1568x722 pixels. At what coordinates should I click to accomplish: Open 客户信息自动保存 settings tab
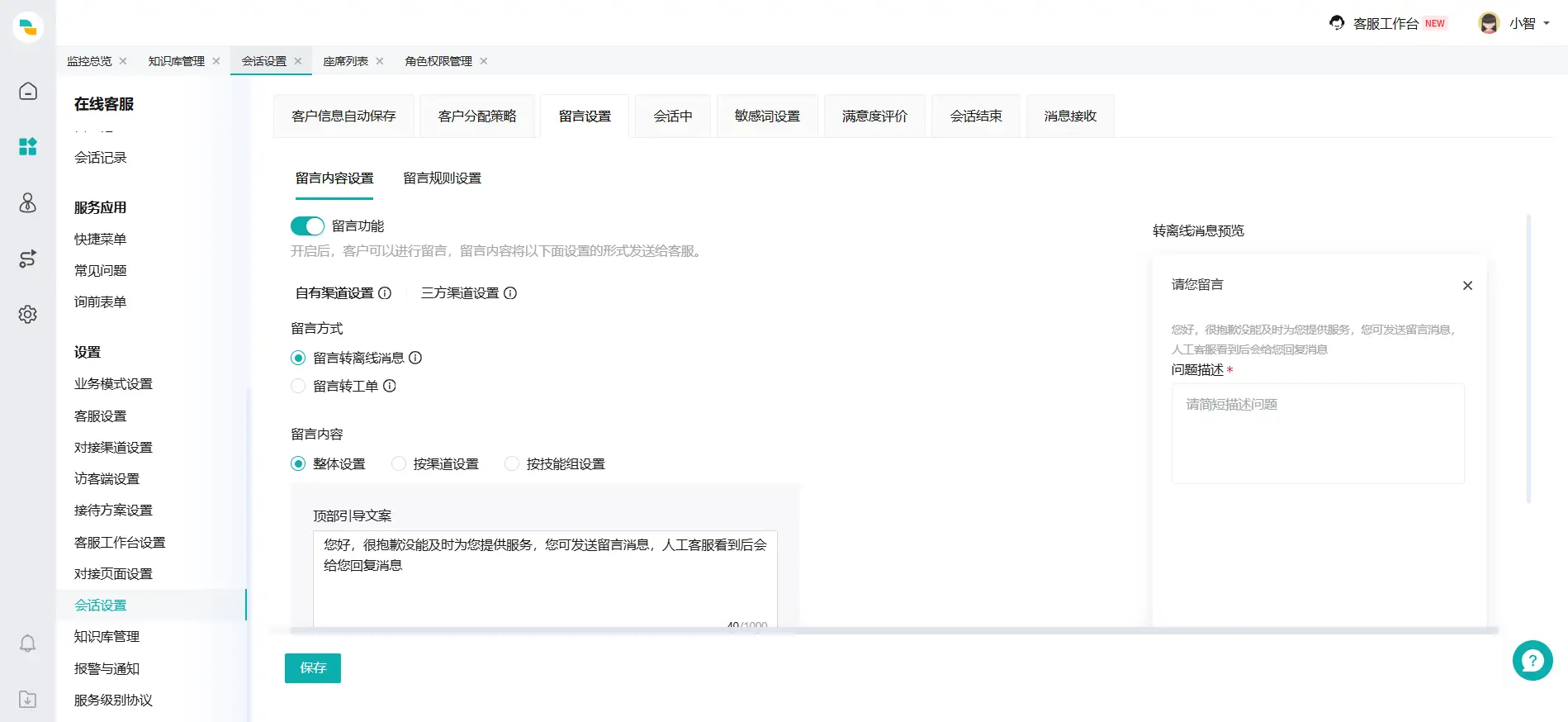point(343,116)
